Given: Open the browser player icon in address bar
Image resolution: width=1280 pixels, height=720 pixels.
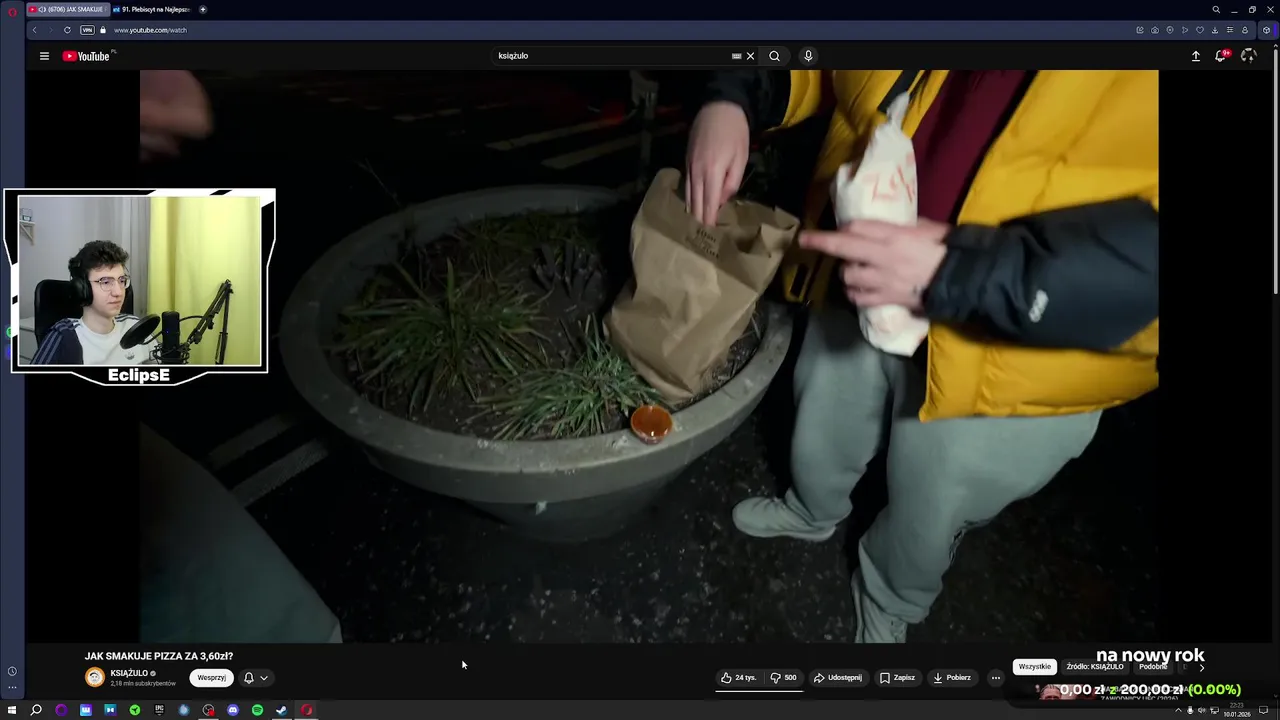Looking at the screenshot, I should click(1185, 30).
